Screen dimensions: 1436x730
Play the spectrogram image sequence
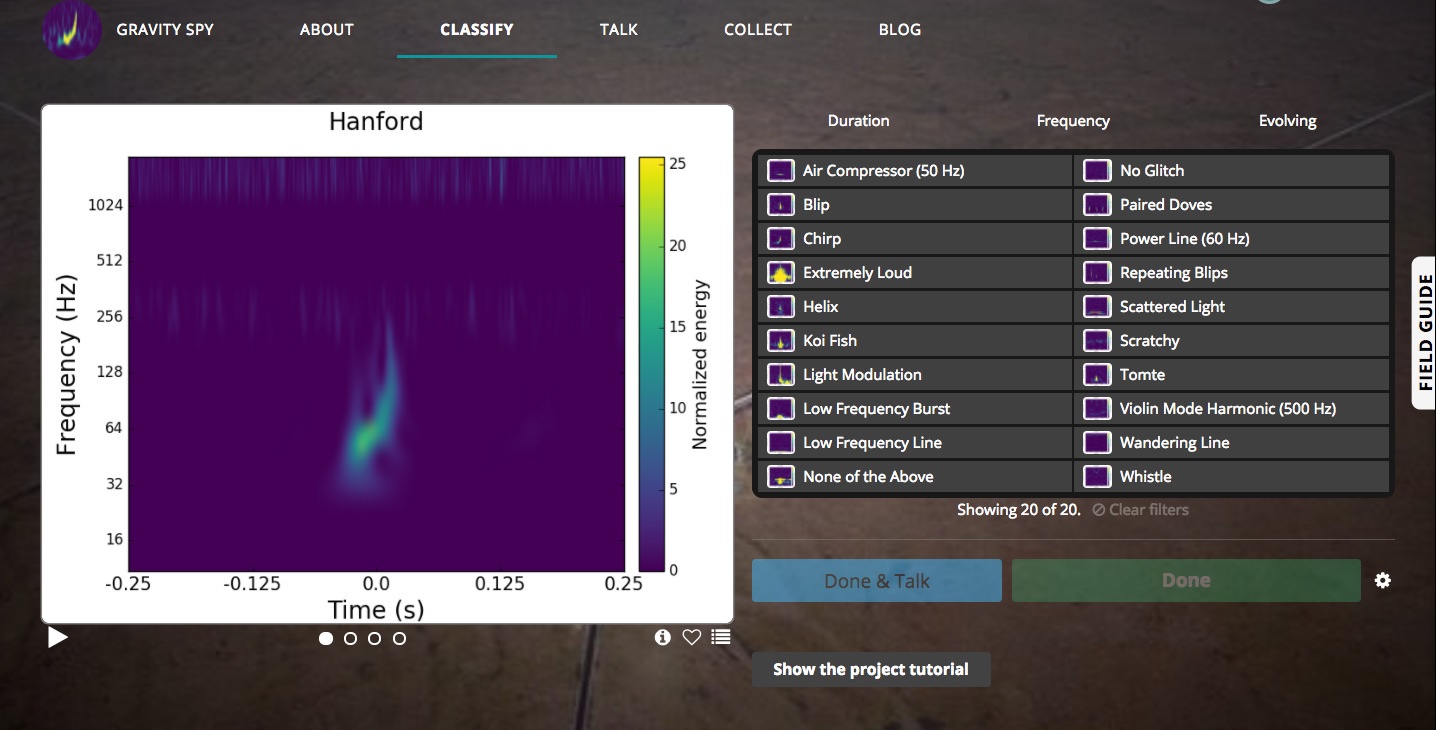tap(58, 637)
